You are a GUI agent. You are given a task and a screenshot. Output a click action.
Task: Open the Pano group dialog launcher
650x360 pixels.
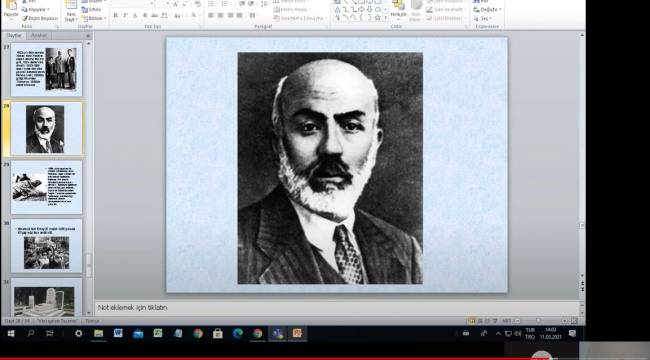click(58, 27)
